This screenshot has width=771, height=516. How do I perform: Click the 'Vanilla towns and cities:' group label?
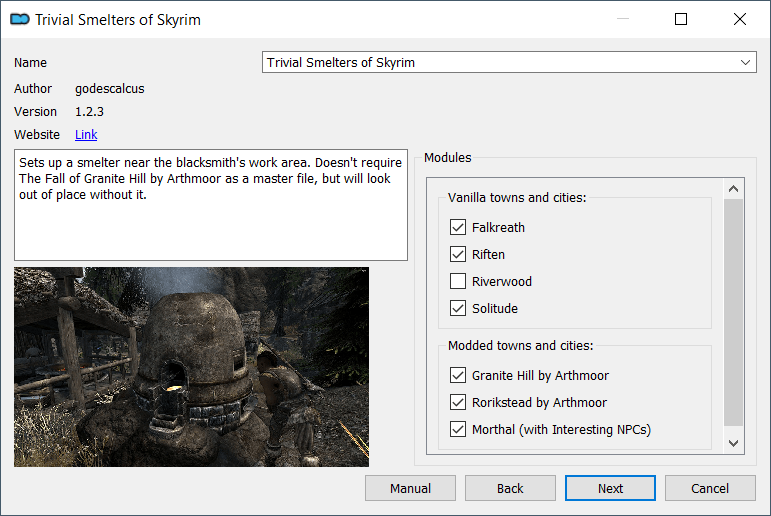pos(517,197)
